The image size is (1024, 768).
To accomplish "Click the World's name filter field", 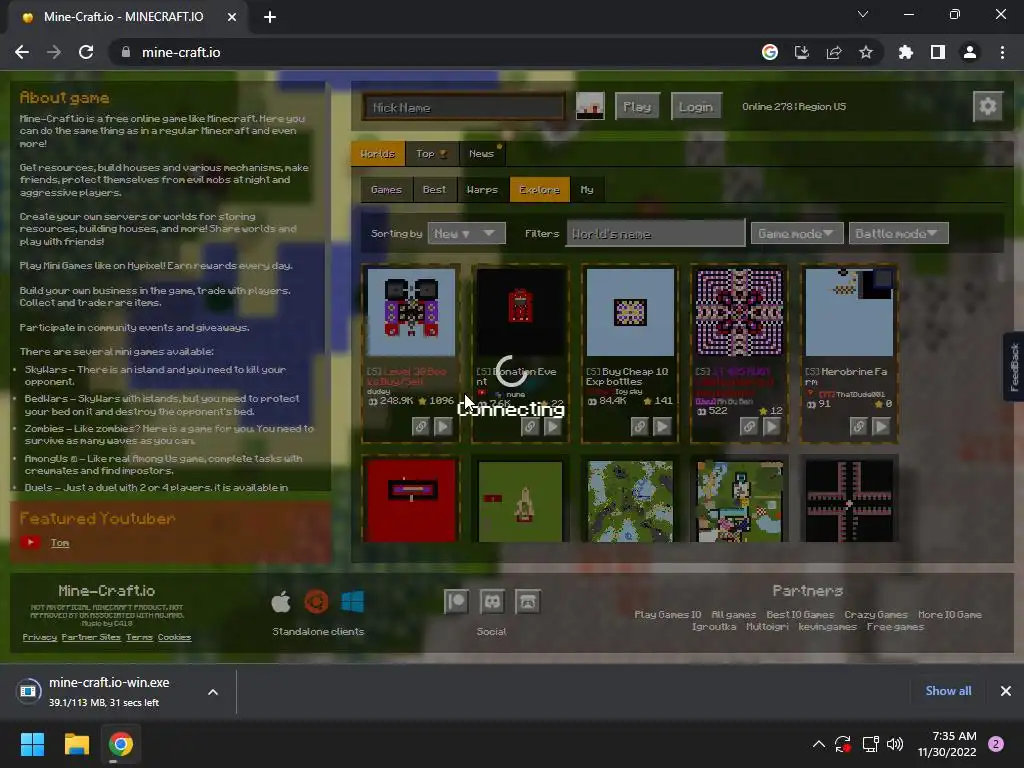I will point(655,233).
